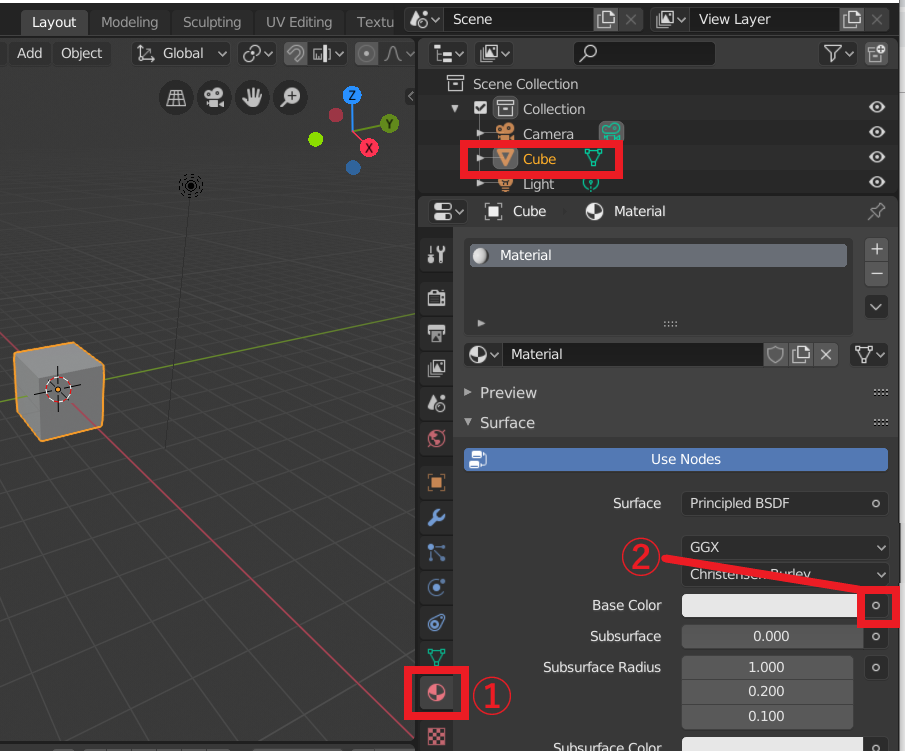Hide the Light in viewport
905x751 pixels.
coord(877,182)
